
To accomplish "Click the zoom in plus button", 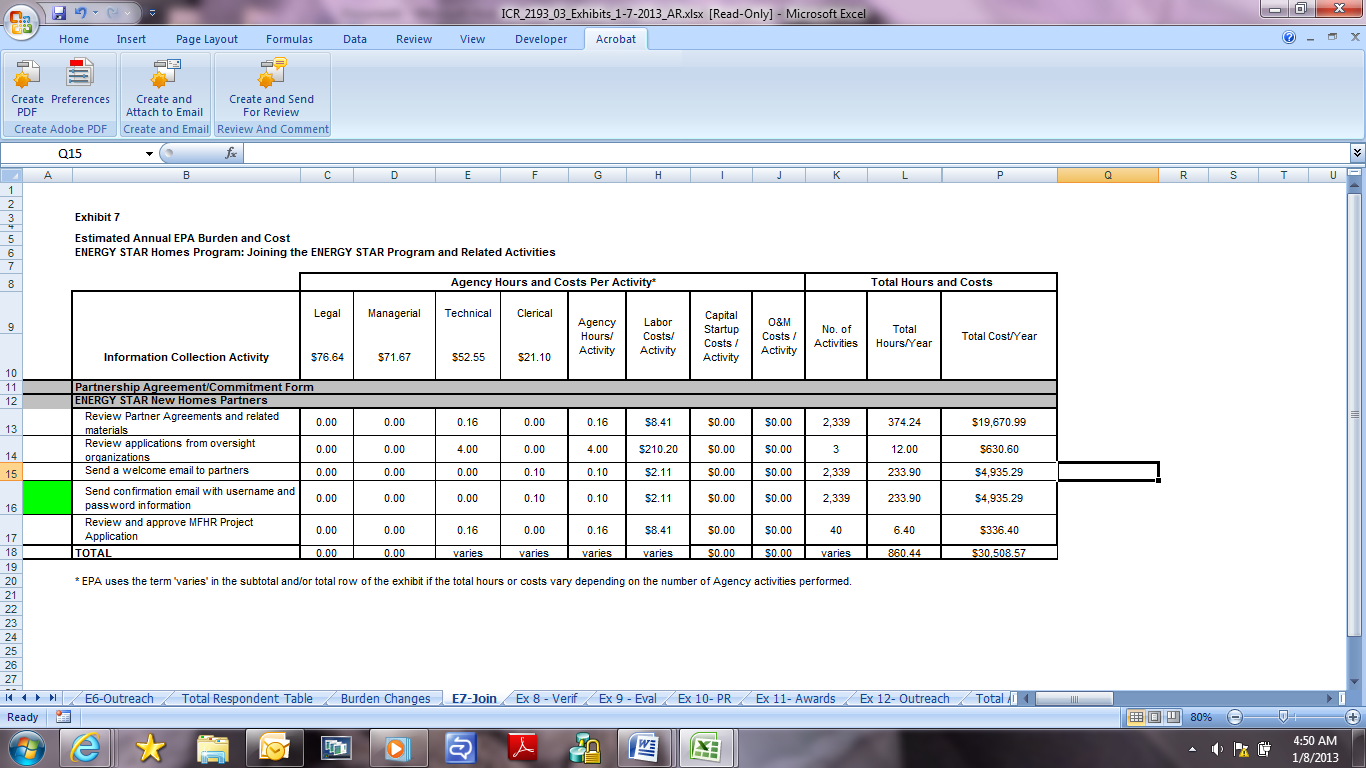I will point(1352,717).
